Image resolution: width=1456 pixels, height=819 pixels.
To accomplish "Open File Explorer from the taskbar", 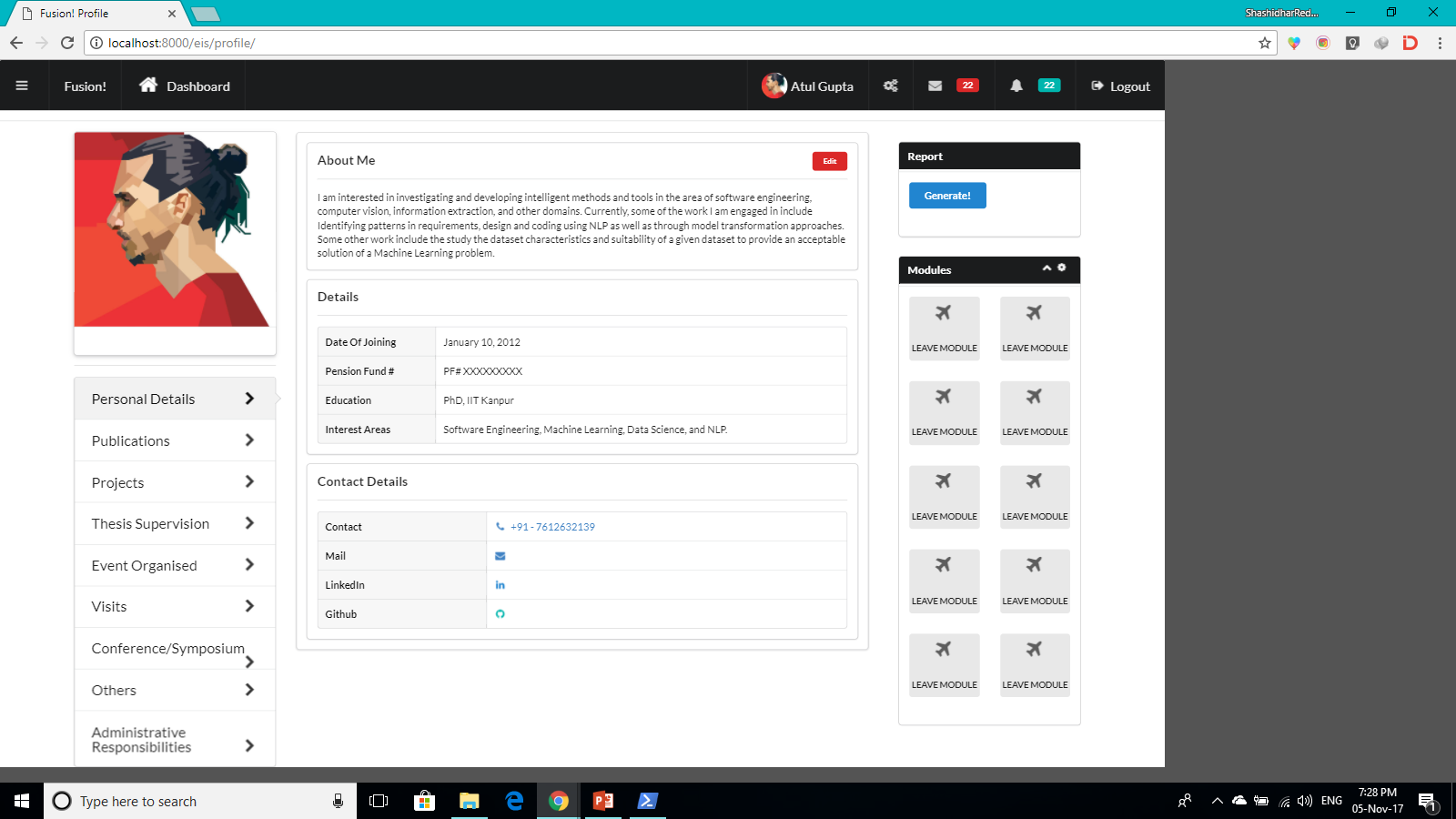I will [469, 801].
